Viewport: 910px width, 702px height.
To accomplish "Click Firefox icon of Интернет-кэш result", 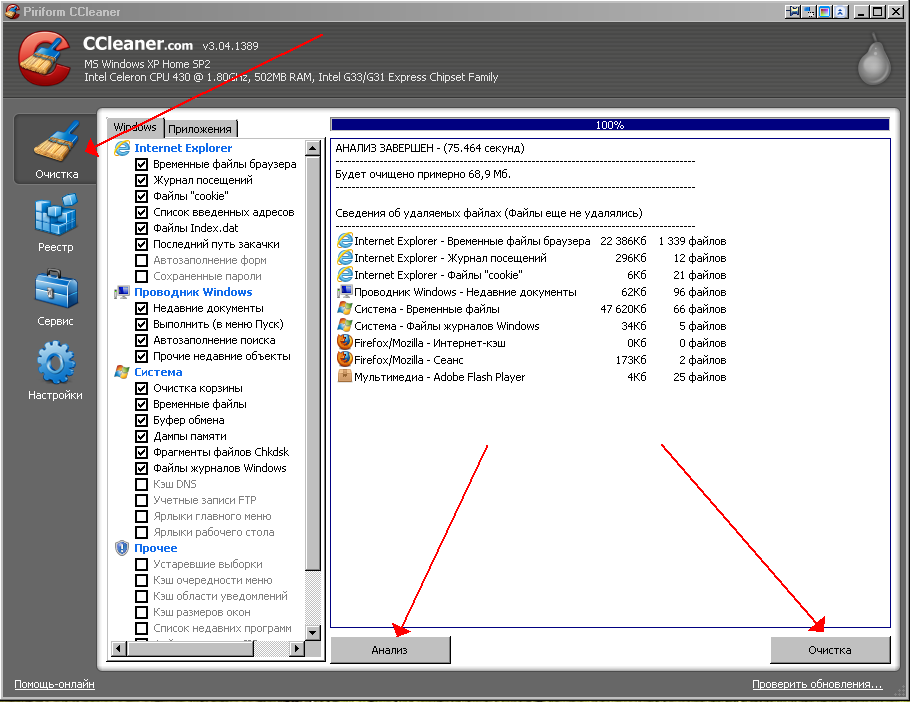I will [x=345, y=342].
